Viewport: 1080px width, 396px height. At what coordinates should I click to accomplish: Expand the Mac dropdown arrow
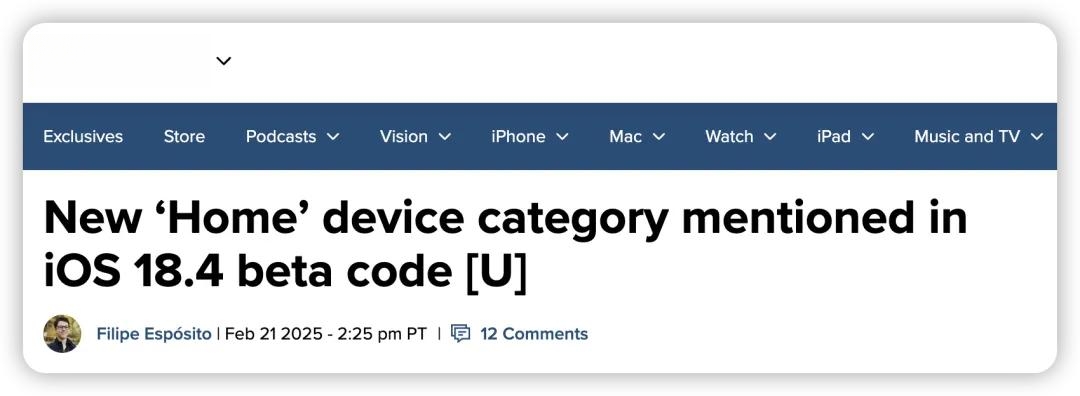[658, 136]
